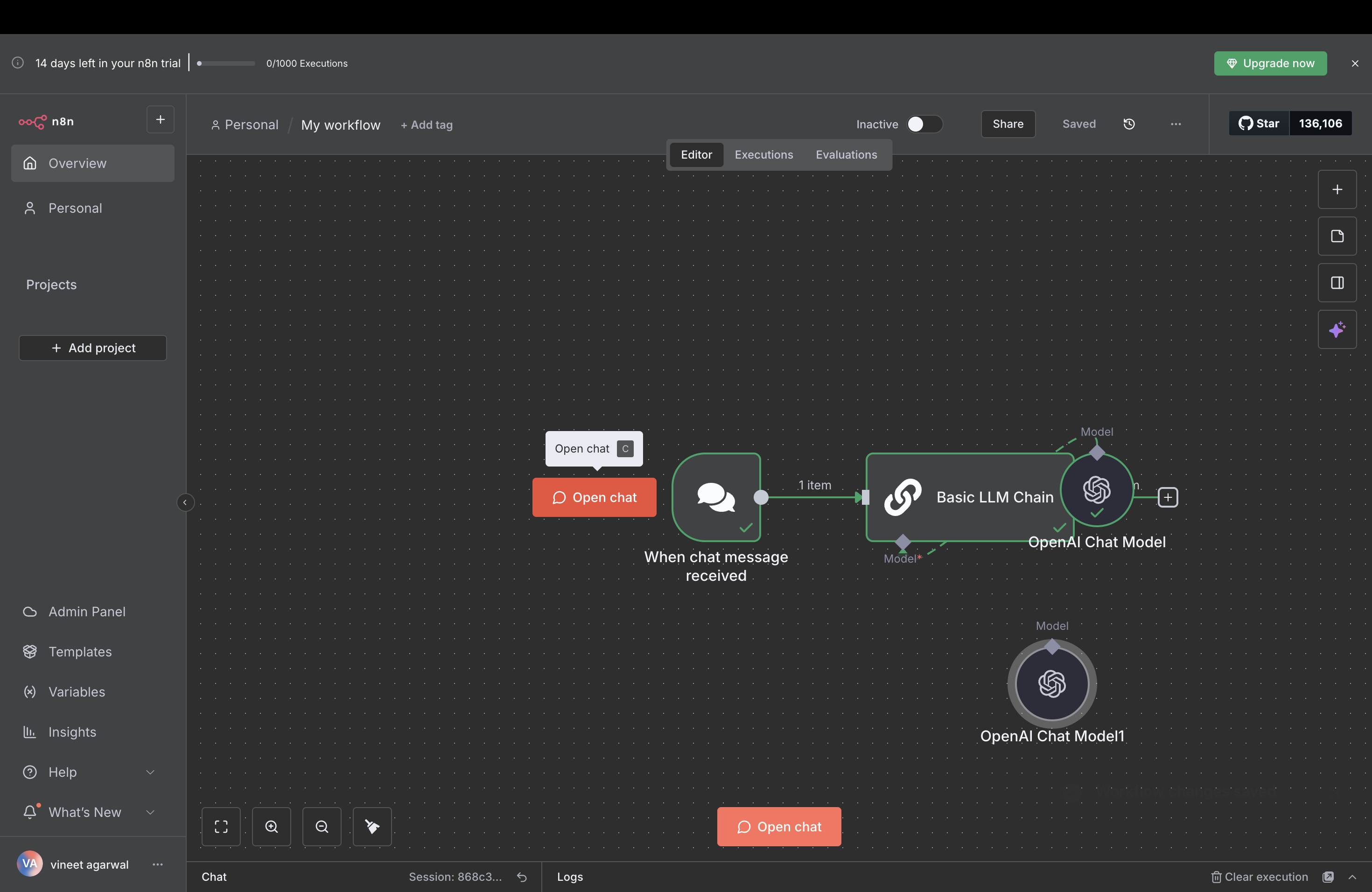The image size is (1372, 892).
Task: Fit workflow to view using fullscreen icon
Action: coord(221,826)
